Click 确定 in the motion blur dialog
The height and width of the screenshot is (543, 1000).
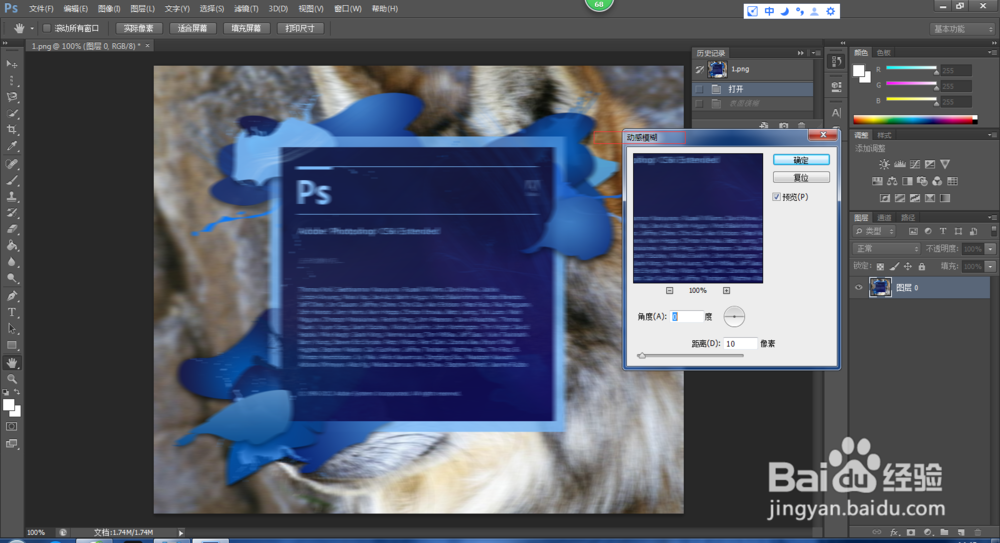[x=801, y=160]
